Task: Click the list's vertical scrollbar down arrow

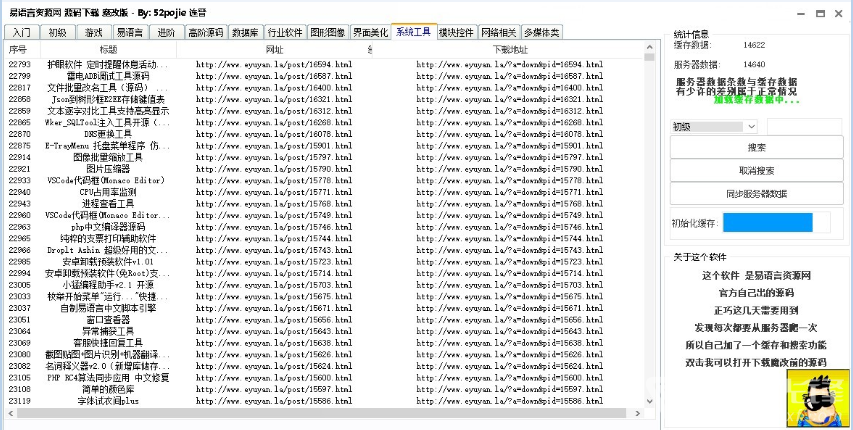Action: coord(649,401)
